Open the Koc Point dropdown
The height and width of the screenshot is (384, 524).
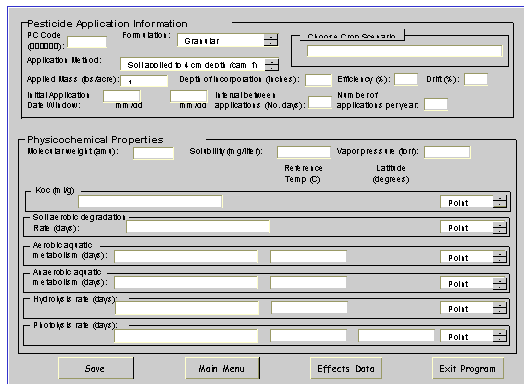(x=474, y=202)
